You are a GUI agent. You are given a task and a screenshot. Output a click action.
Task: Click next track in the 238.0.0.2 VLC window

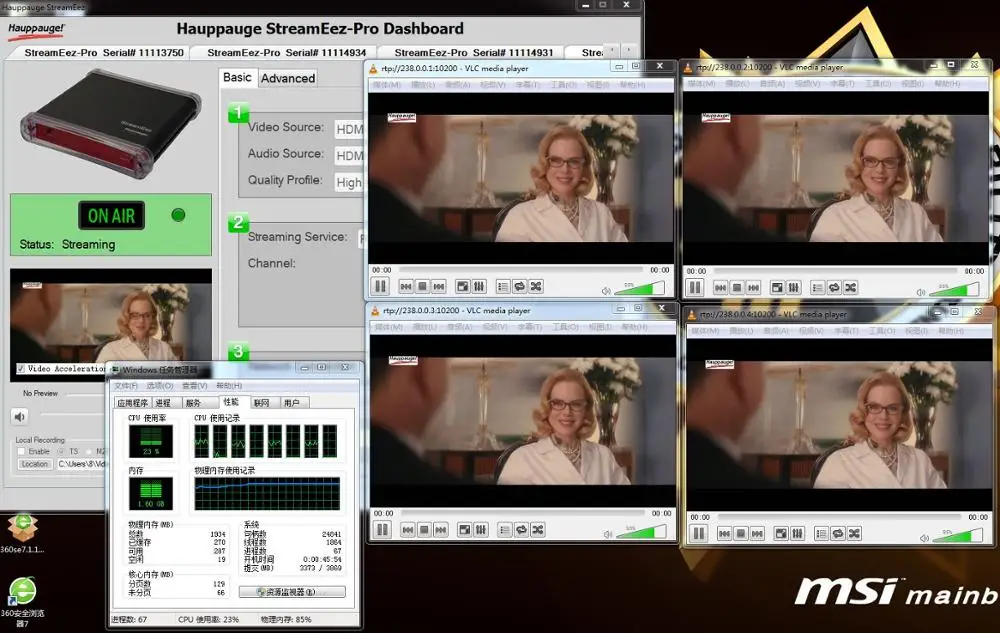(x=753, y=288)
